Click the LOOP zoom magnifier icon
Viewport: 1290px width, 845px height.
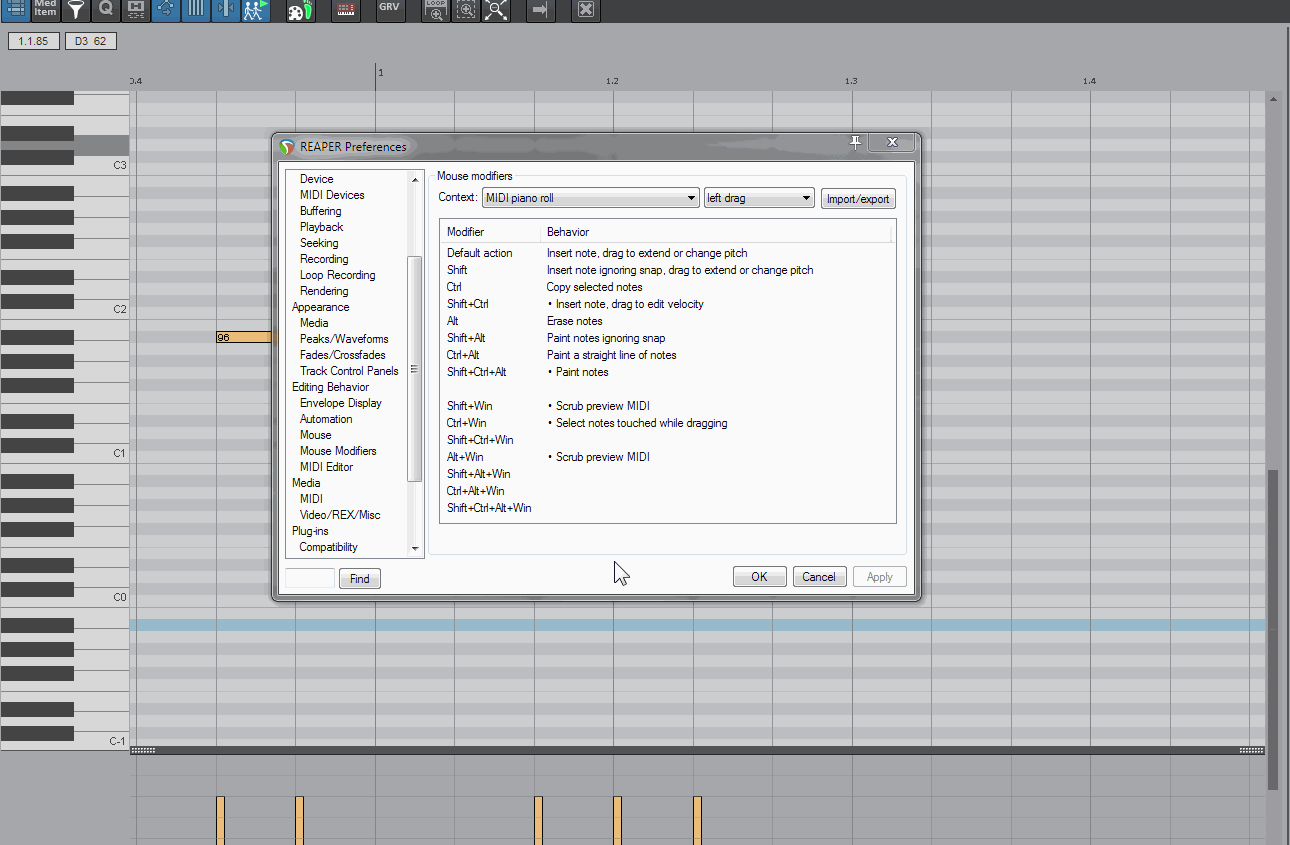436,10
